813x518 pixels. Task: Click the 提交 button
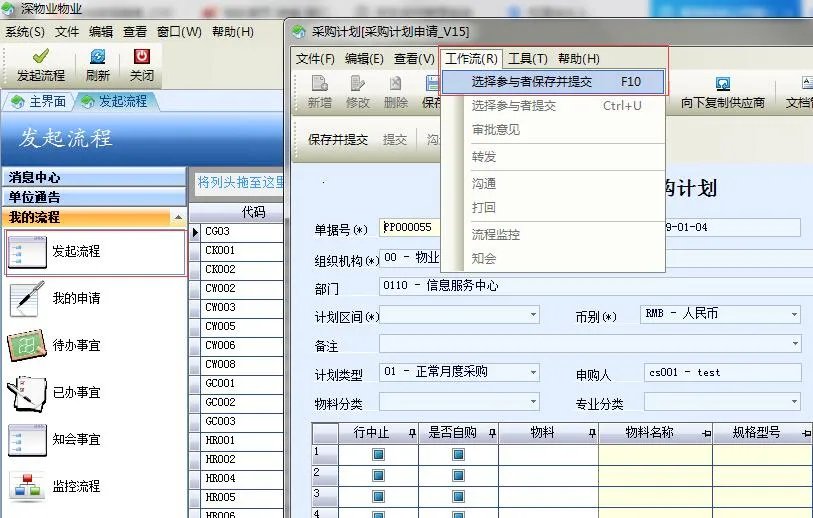[395, 140]
